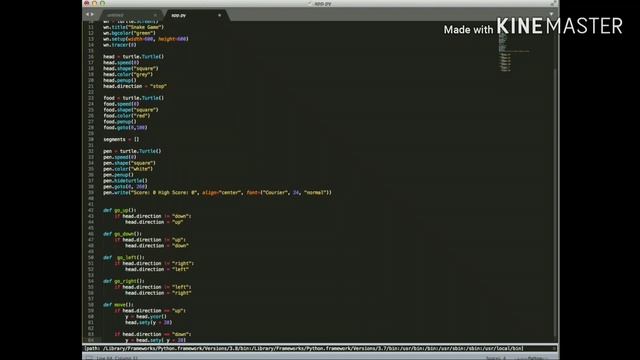Click the Line and Column status indicator

(117, 358)
